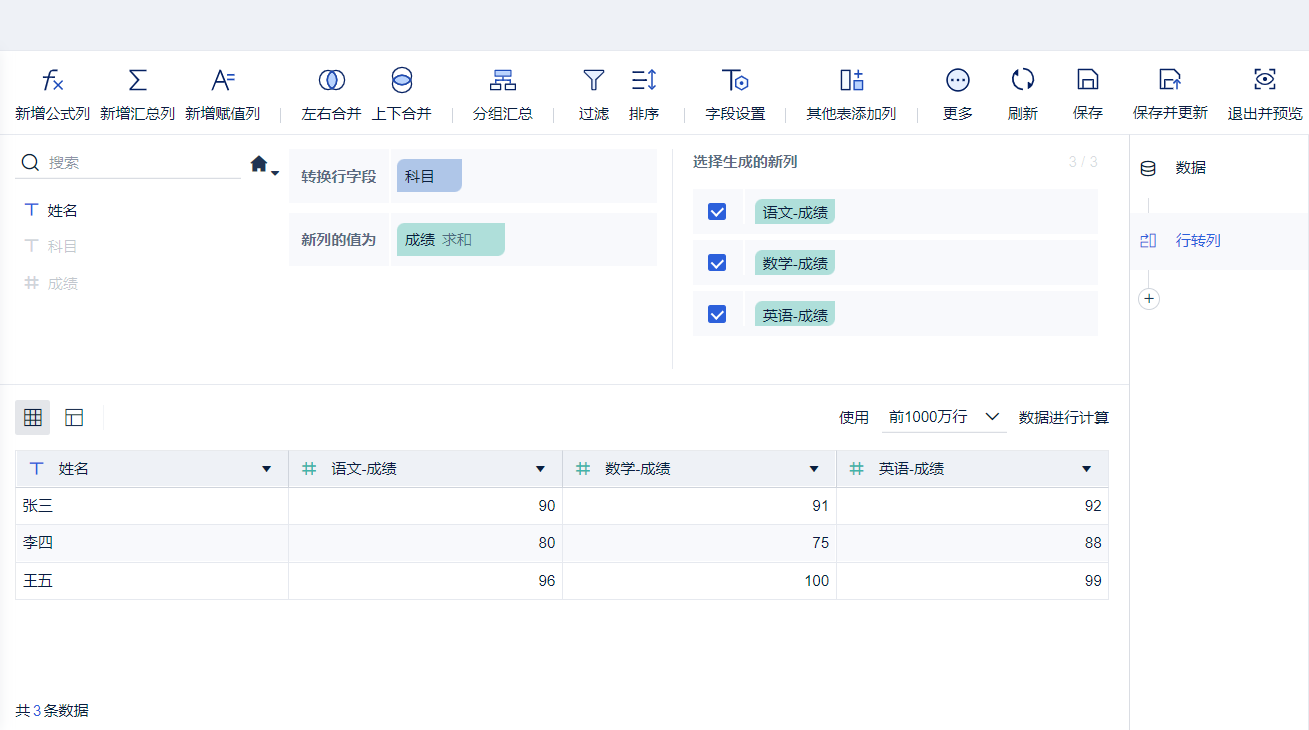Viewport: 1309px width, 730px height.
Task: Uncheck the 英语-成绩 new column
Action: pos(717,314)
